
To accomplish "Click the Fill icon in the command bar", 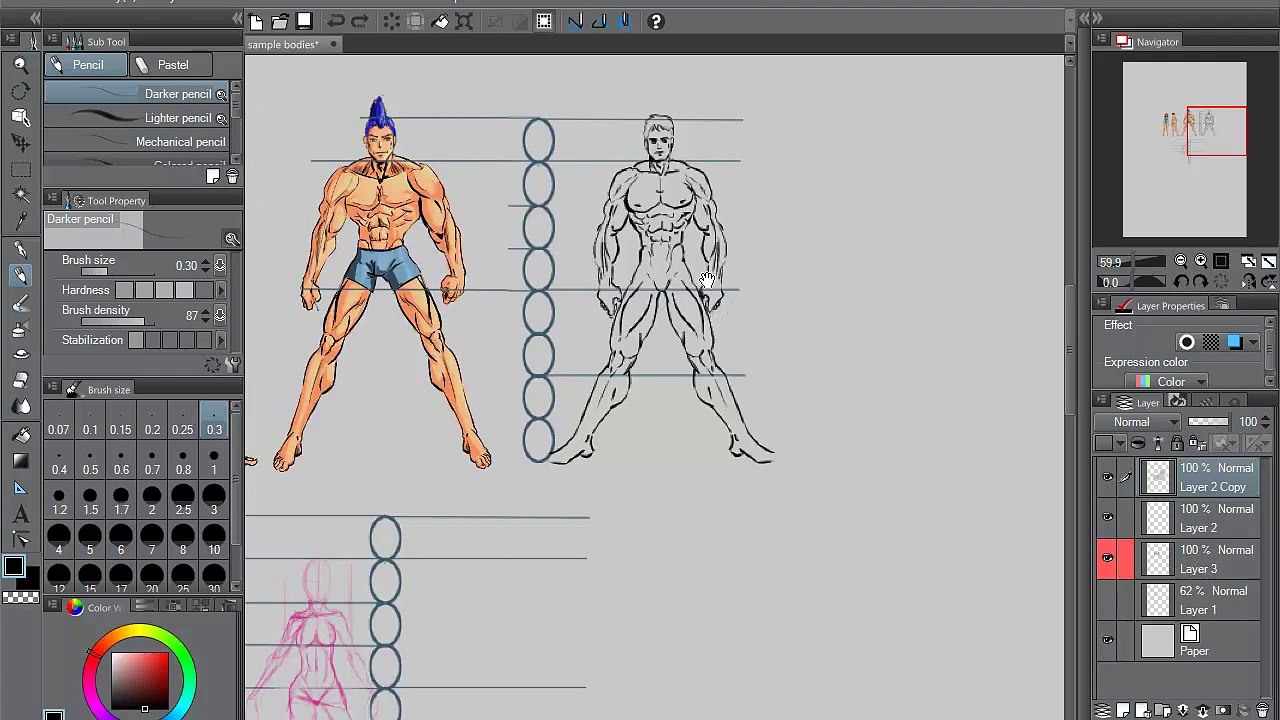I will pos(440,21).
